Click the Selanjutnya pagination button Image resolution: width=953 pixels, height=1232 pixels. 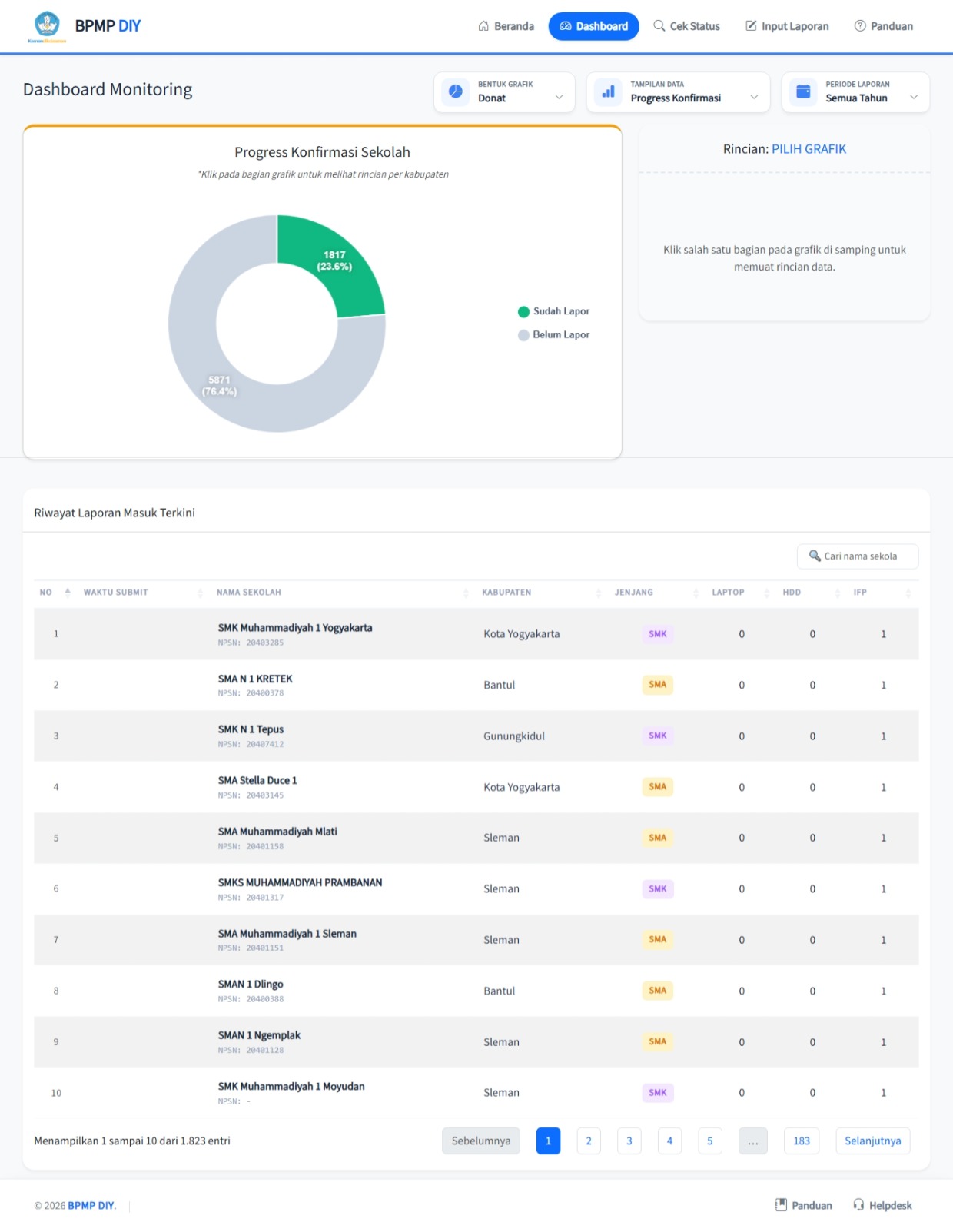[x=873, y=1141]
